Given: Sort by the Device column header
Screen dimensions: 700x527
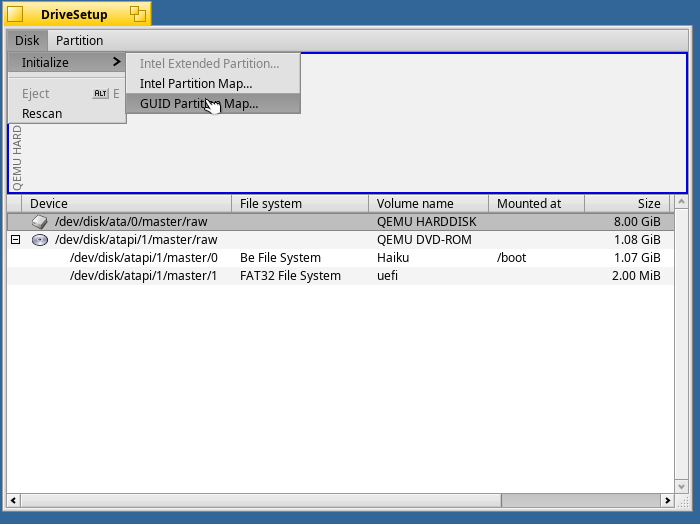Looking at the screenshot, I should click(x=120, y=203).
